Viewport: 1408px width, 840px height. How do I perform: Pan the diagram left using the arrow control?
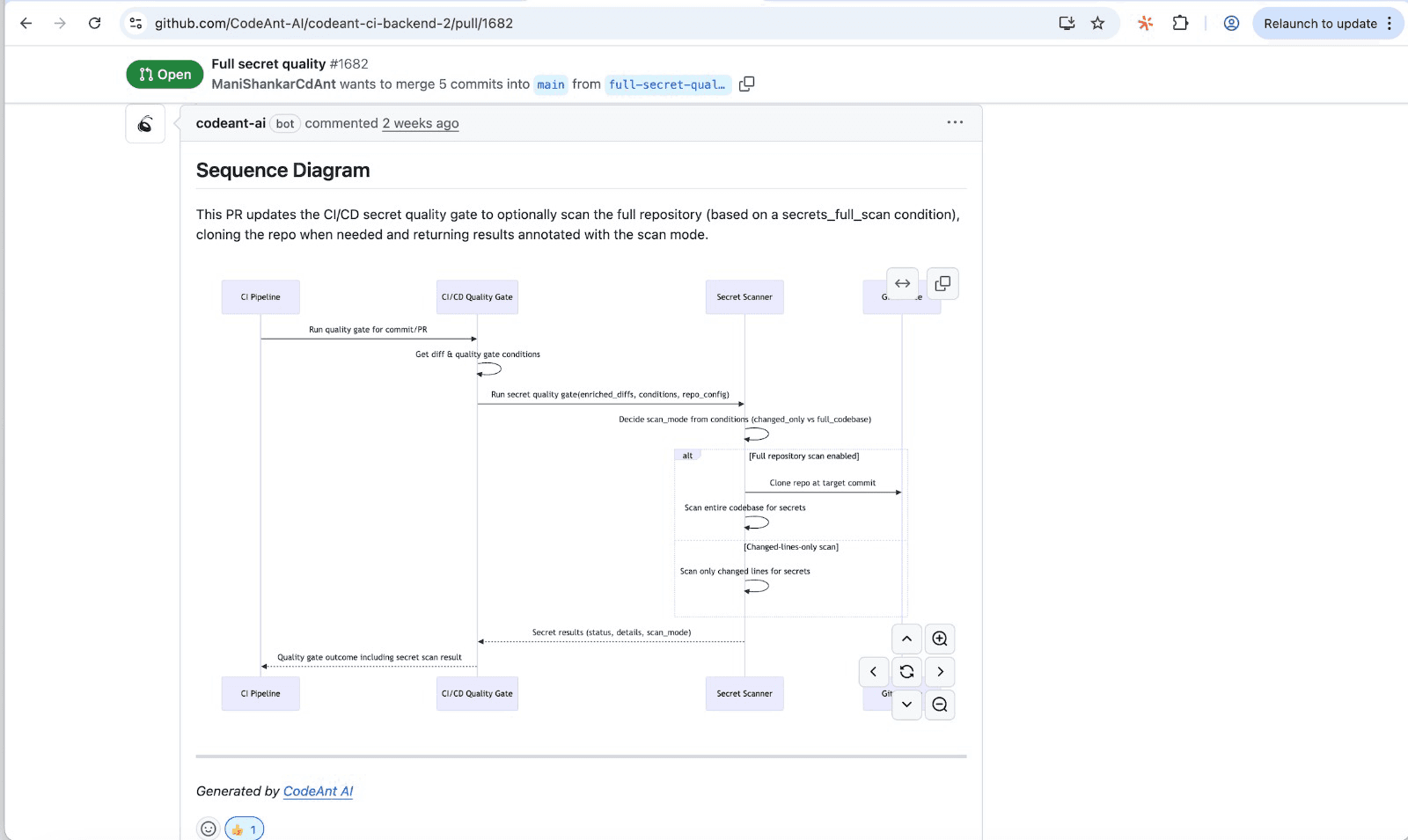873,671
